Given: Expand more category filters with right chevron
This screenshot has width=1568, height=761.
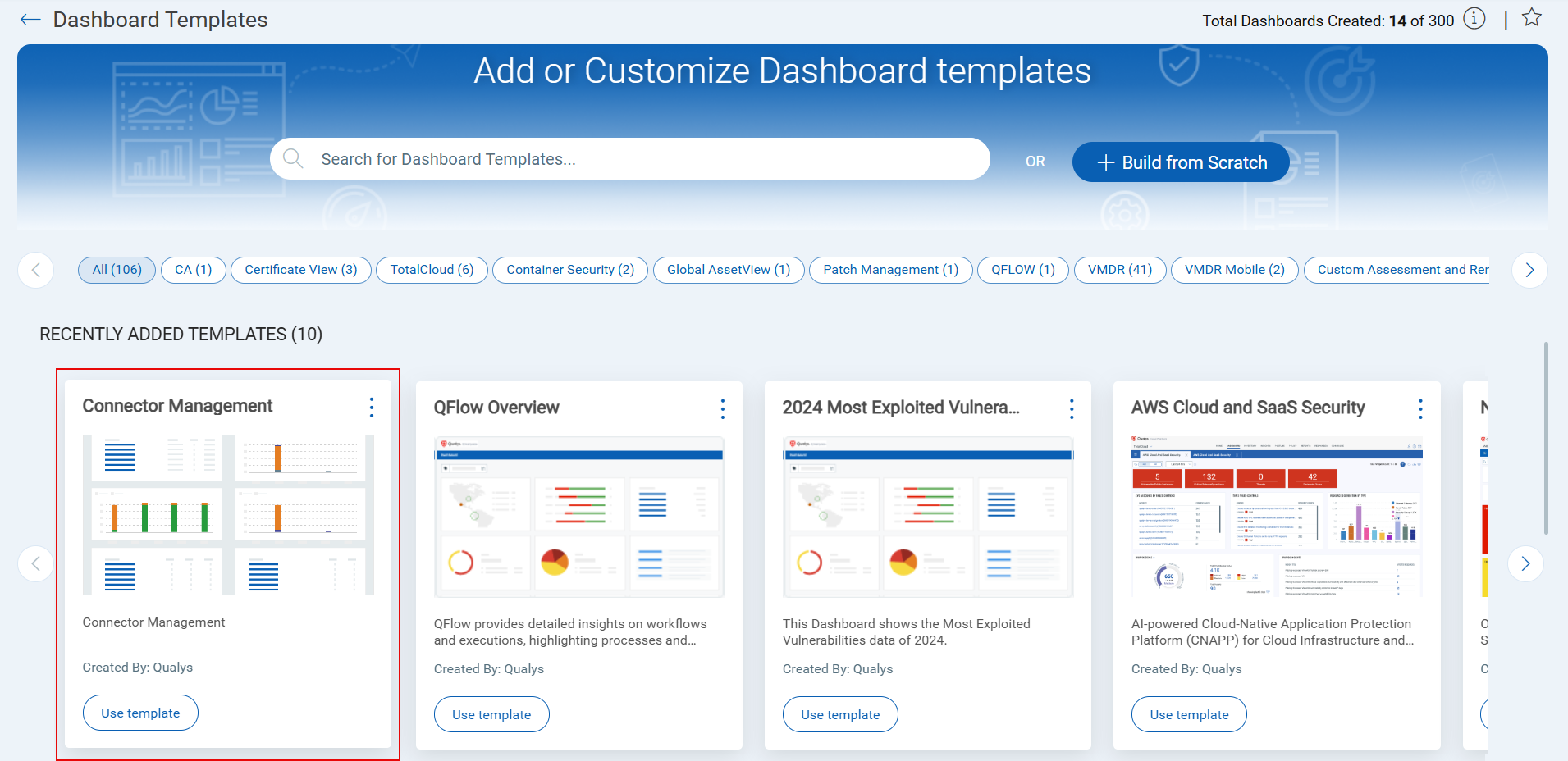Looking at the screenshot, I should point(1529,270).
